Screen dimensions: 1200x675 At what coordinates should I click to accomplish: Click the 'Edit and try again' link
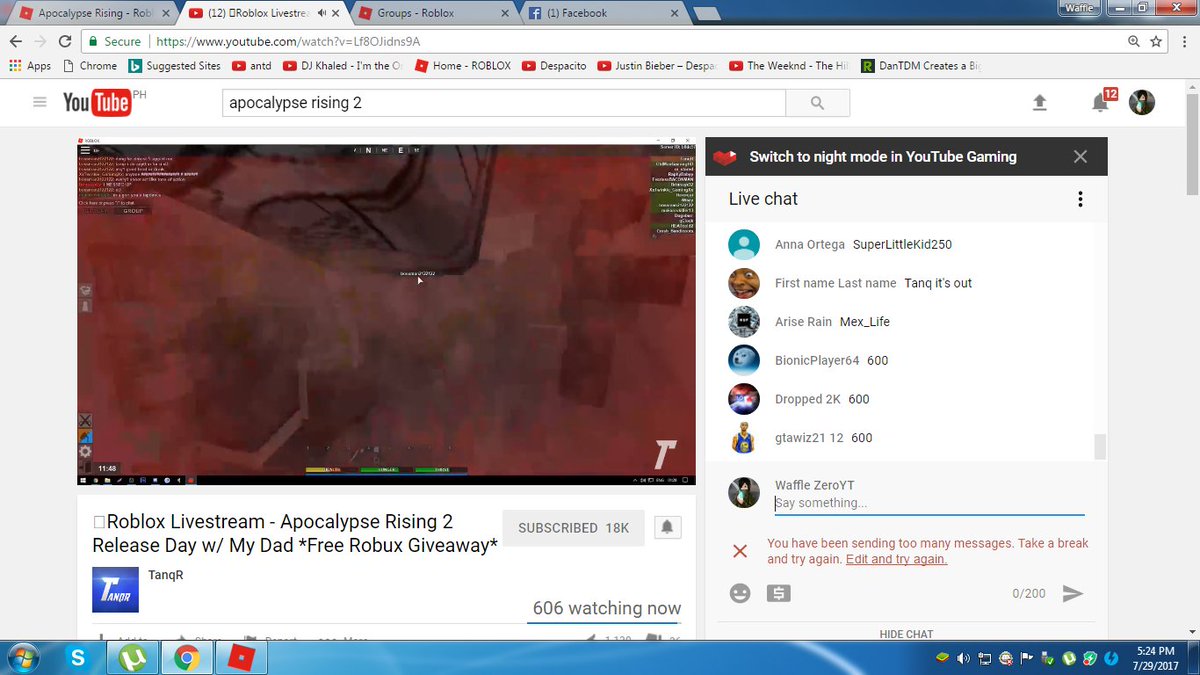click(x=896, y=559)
